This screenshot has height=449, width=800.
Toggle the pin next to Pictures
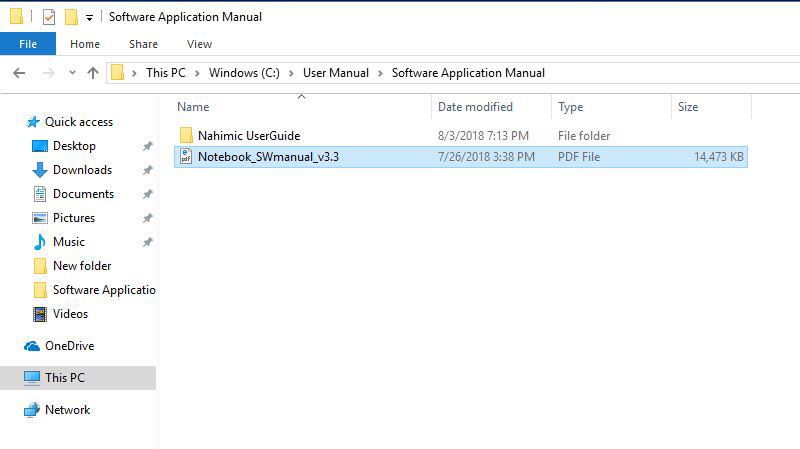(x=147, y=218)
